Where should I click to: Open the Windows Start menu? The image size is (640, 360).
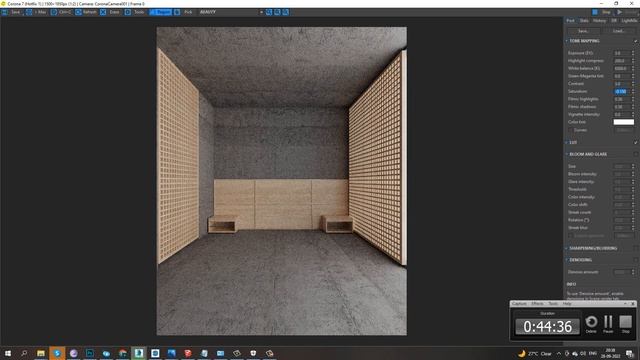8,353
